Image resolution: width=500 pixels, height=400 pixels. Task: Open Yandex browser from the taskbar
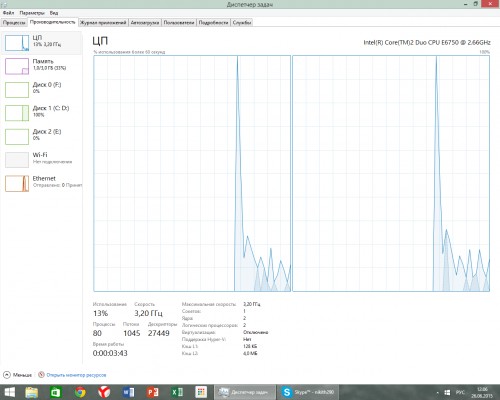point(104,392)
